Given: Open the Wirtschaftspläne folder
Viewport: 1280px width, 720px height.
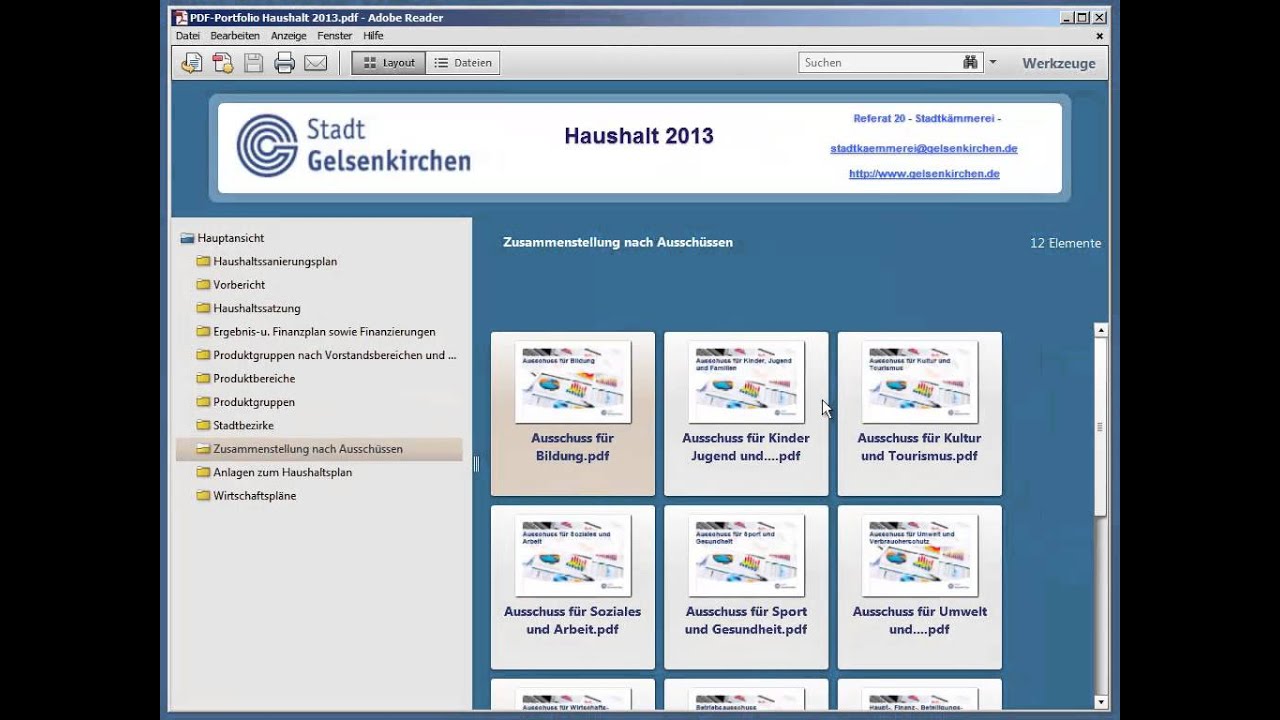Looking at the screenshot, I should [x=254, y=496].
